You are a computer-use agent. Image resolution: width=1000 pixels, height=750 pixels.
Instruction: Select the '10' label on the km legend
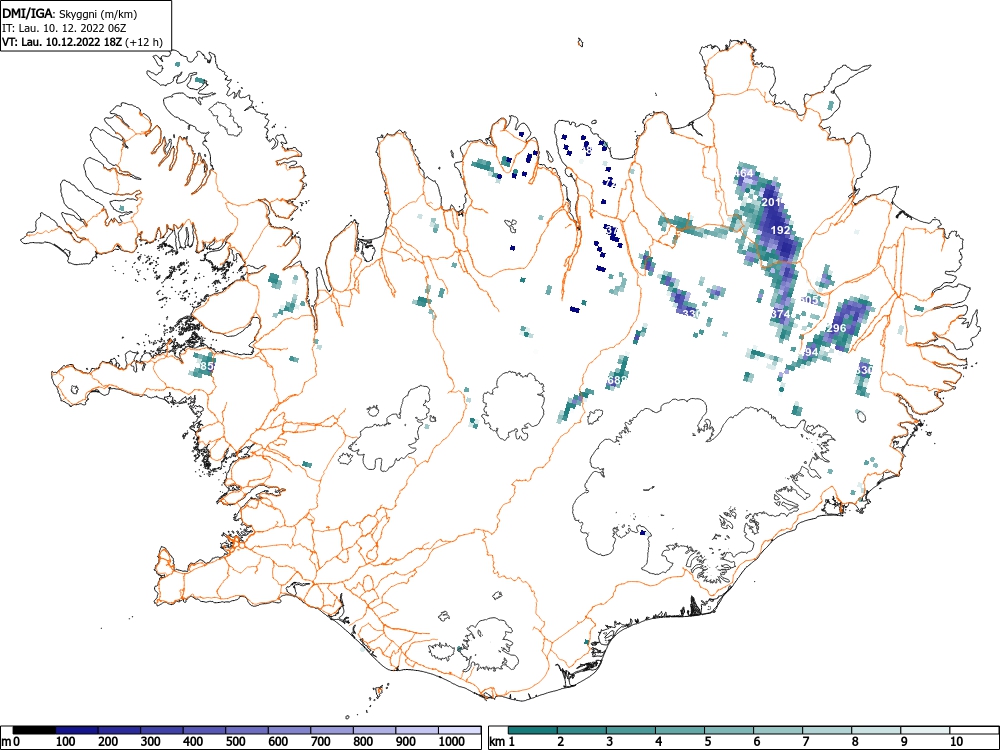tap(956, 742)
